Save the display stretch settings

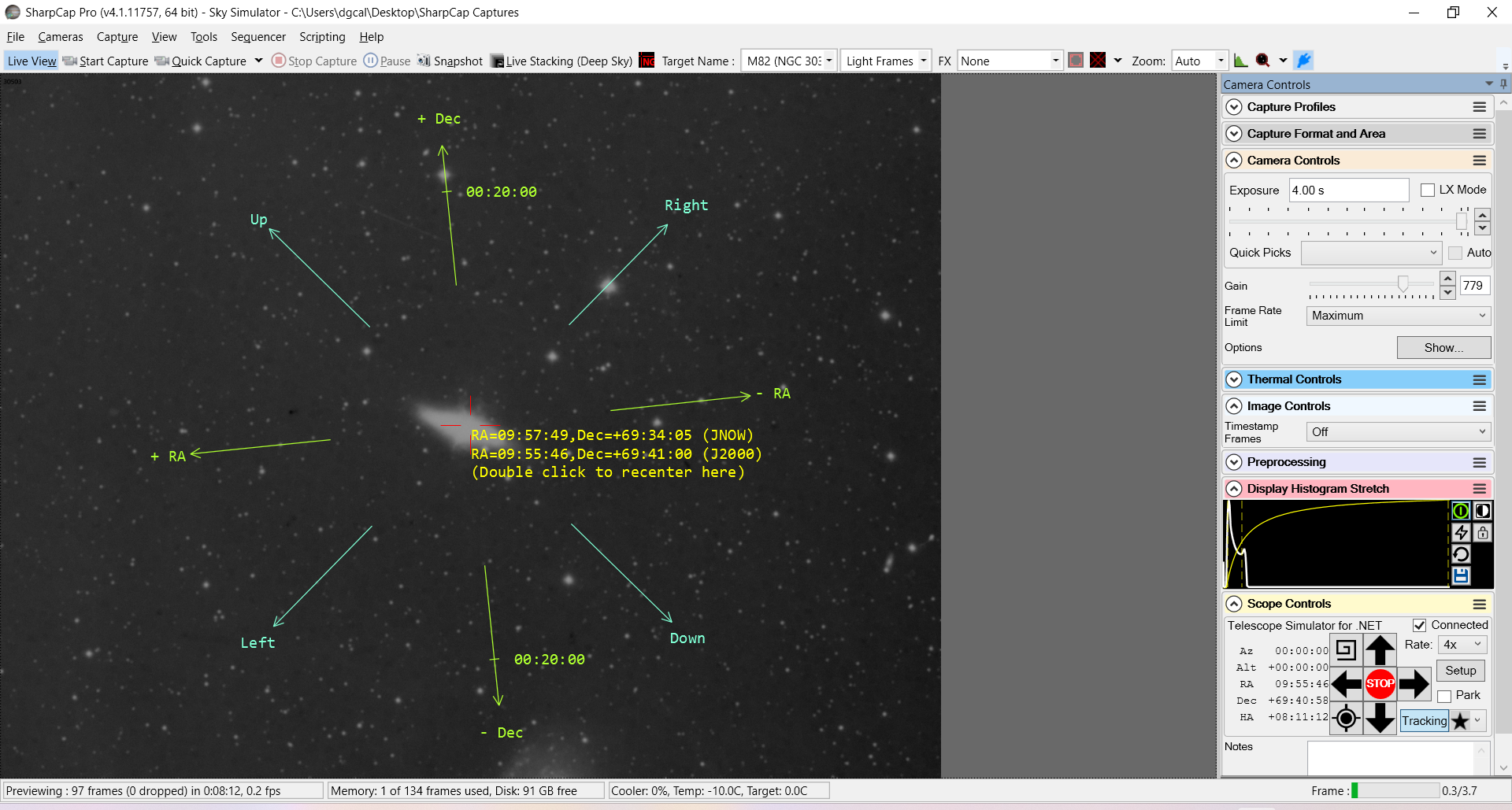click(x=1461, y=575)
